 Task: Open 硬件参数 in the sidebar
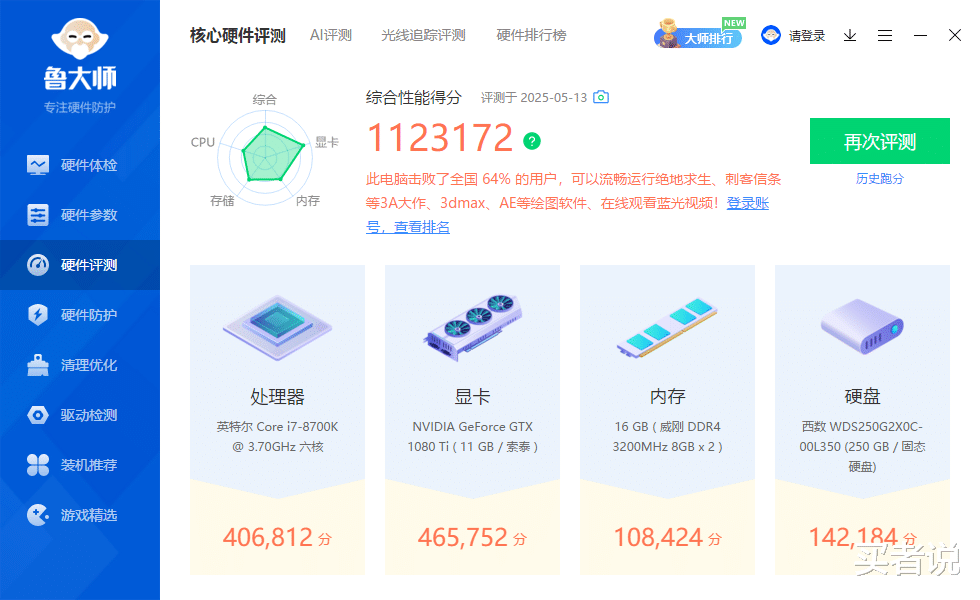(x=80, y=215)
